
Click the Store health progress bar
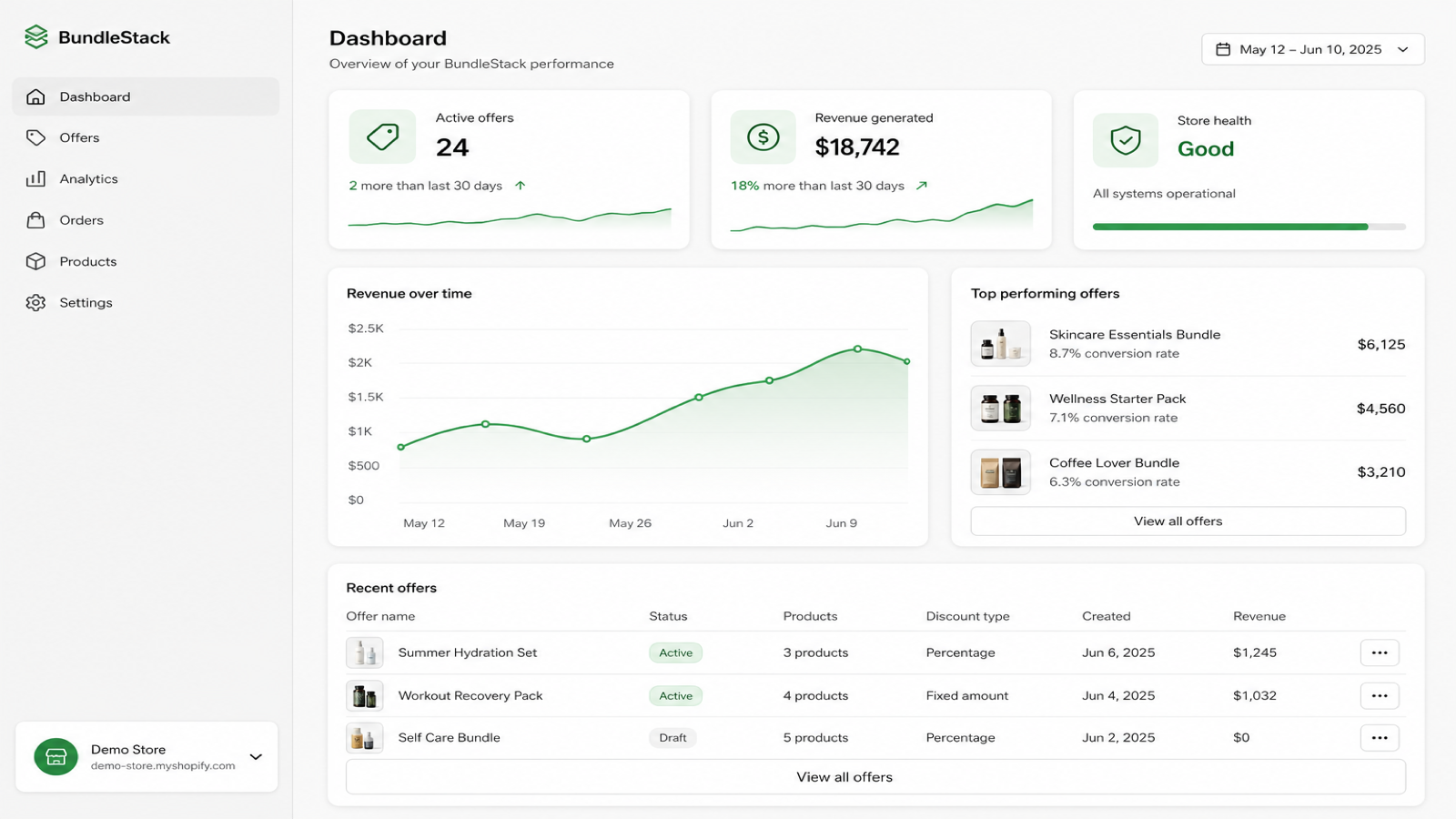(1249, 227)
